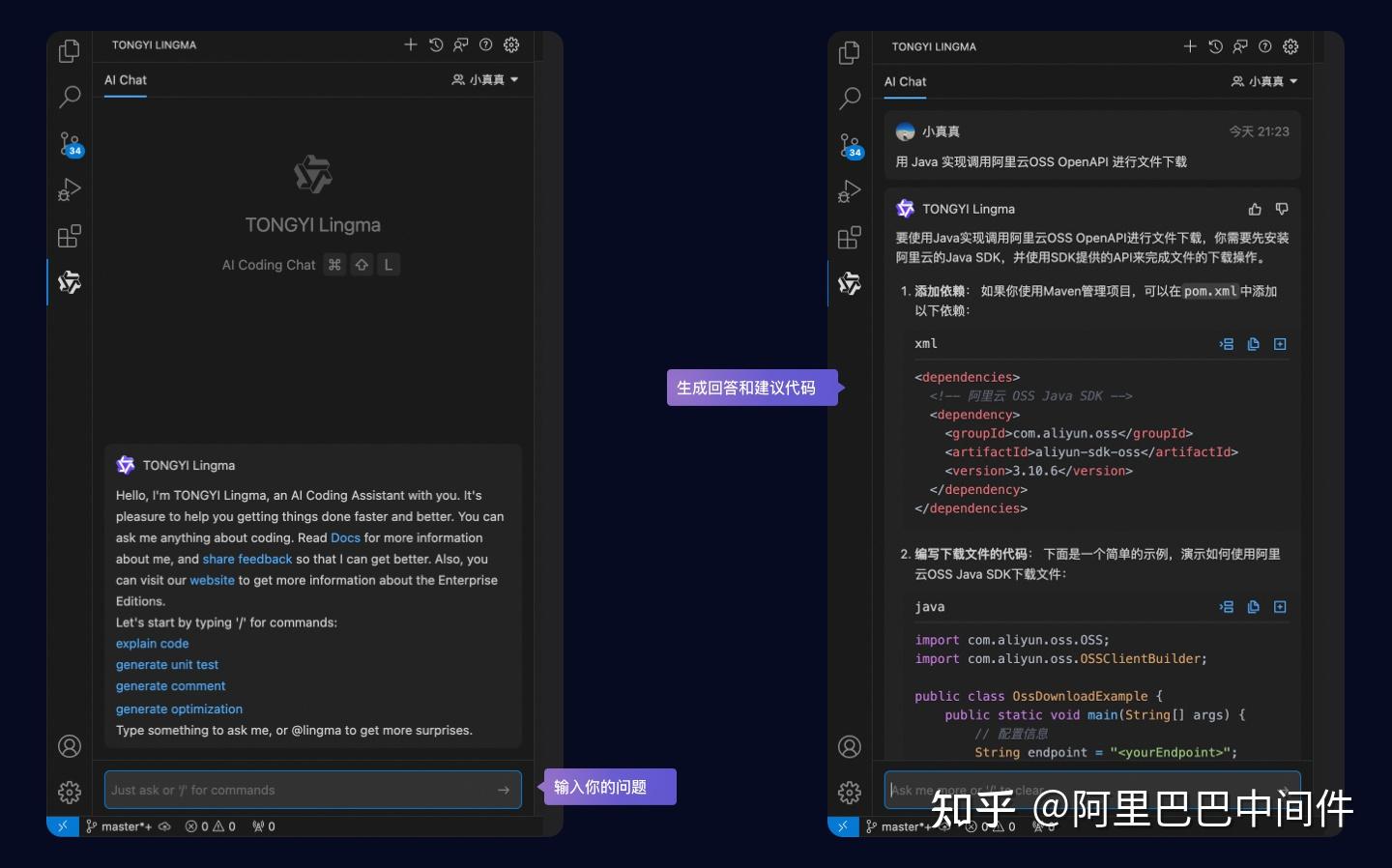Open Lingma settings gear in left window header
Viewport: 1392px width, 868px height.
tap(511, 44)
